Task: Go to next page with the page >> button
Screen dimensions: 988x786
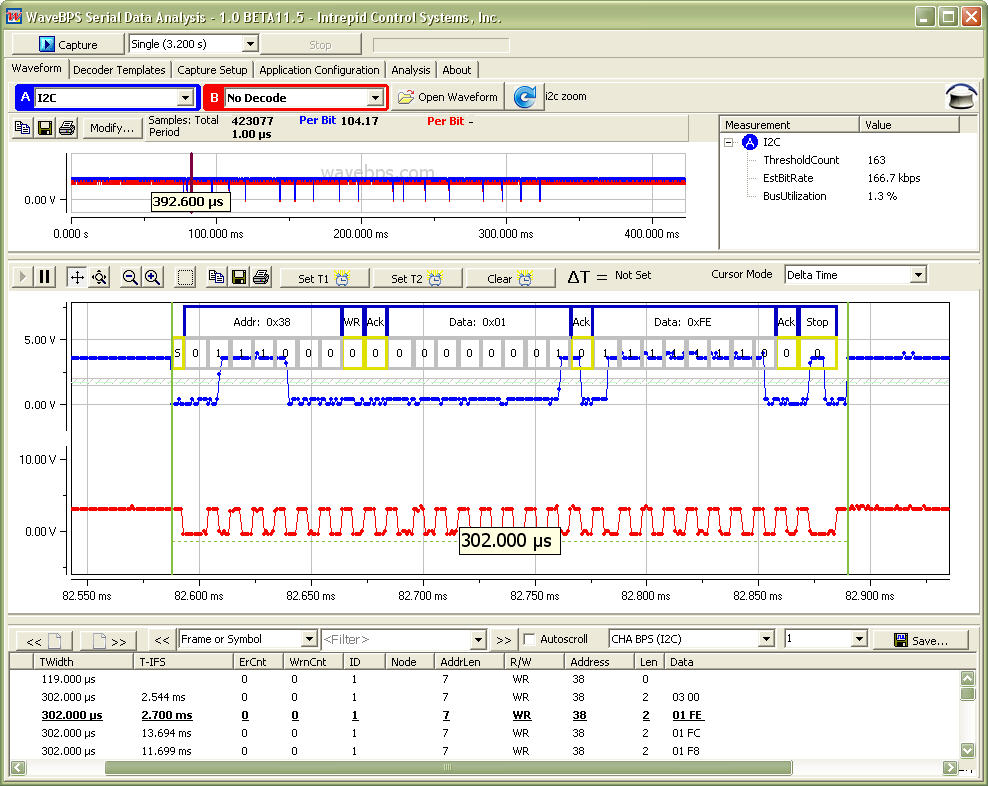Action: tap(108, 641)
